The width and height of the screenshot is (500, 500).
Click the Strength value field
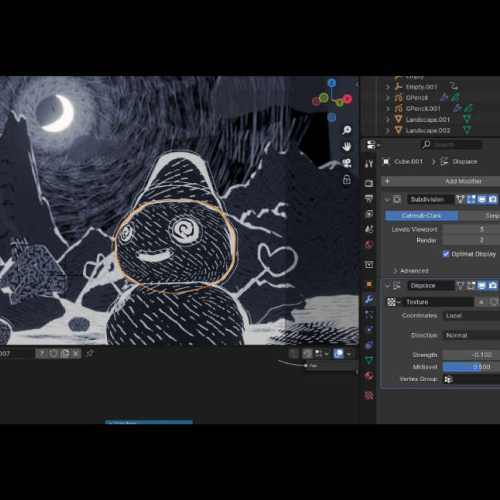coord(471,355)
